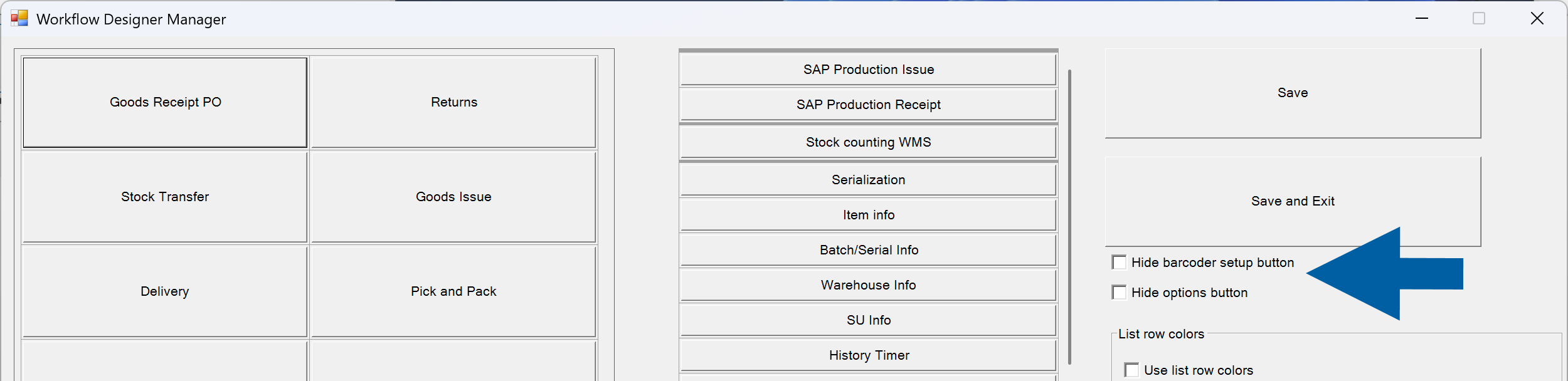Open the Delivery workflow
The image size is (1568, 381).
point(165,291)
